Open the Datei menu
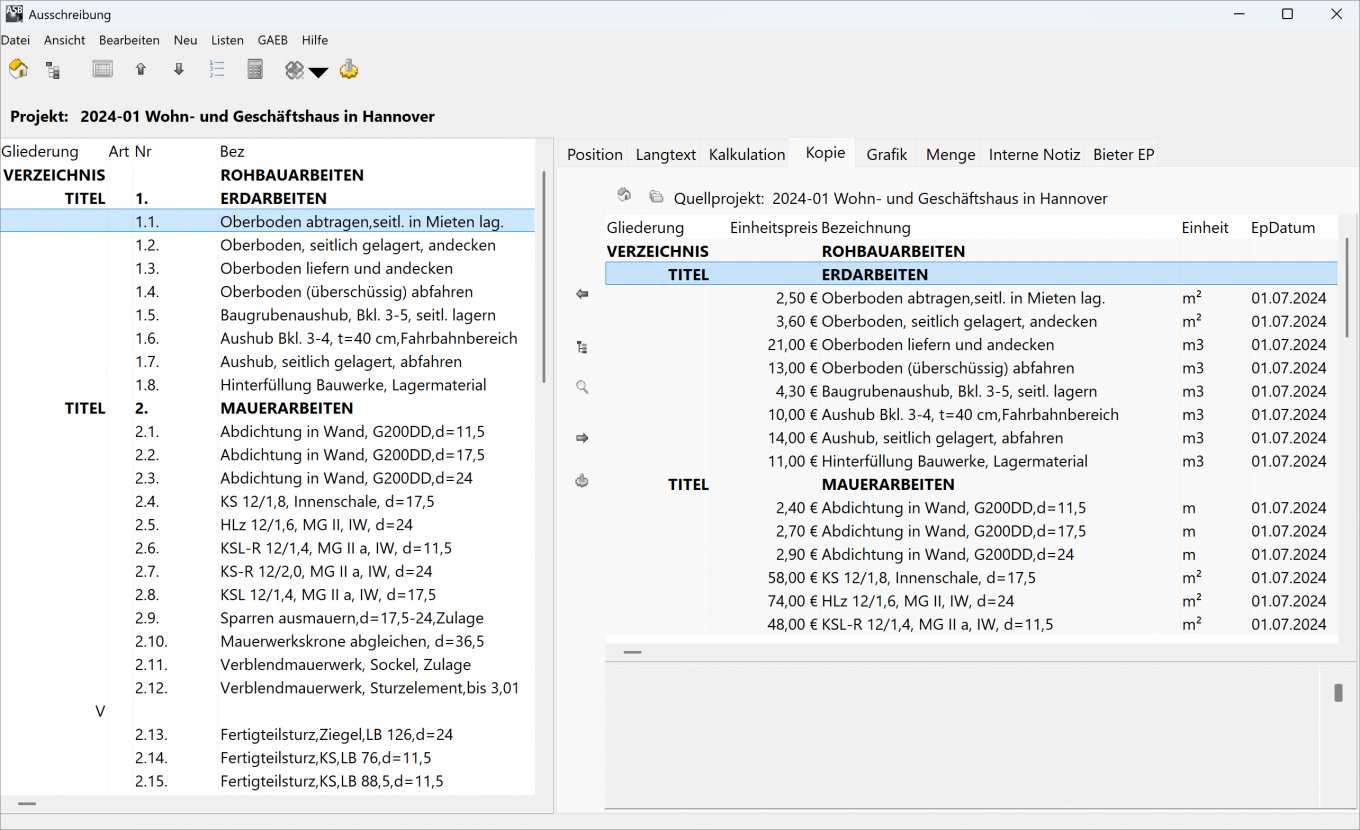This screenshot has height=830, width=1360. pyautogui.click(x=15, y=40)
